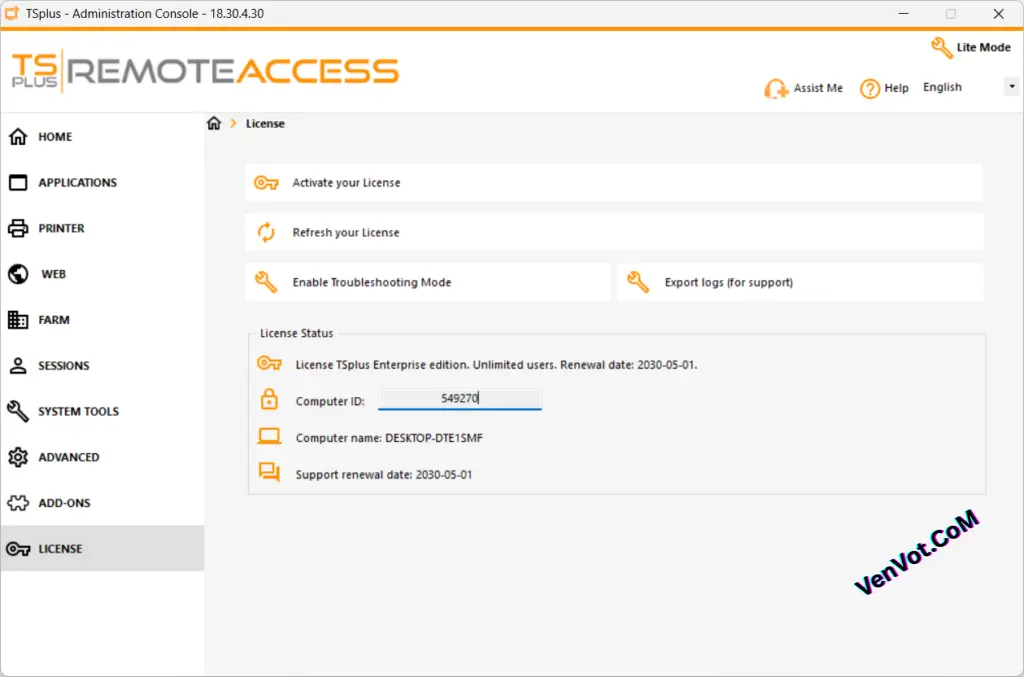Viewport: 1024px width, 677px height.
Task: Click the Assist Me link
Action: [x=804, y=88]
